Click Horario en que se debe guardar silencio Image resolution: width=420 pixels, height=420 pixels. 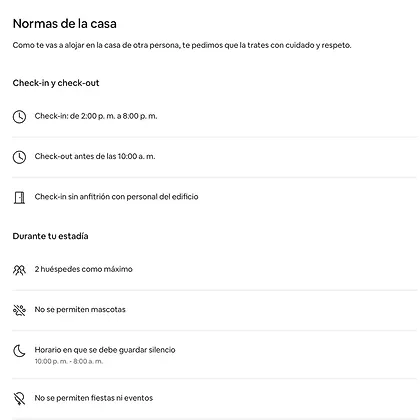tap(105, 350)
